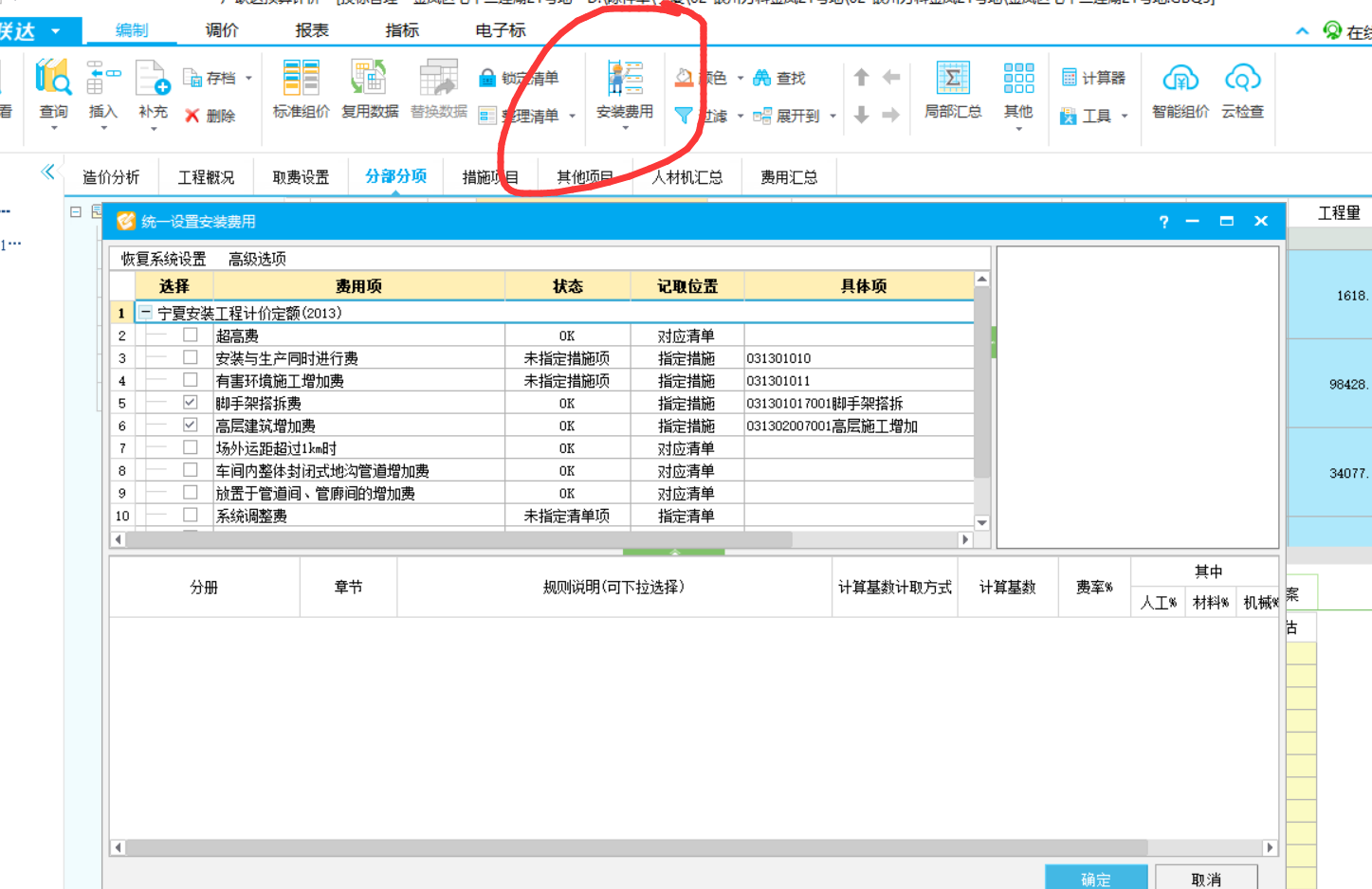
Task: Open the 工具 tools icon
Action: coord(1069,116)
